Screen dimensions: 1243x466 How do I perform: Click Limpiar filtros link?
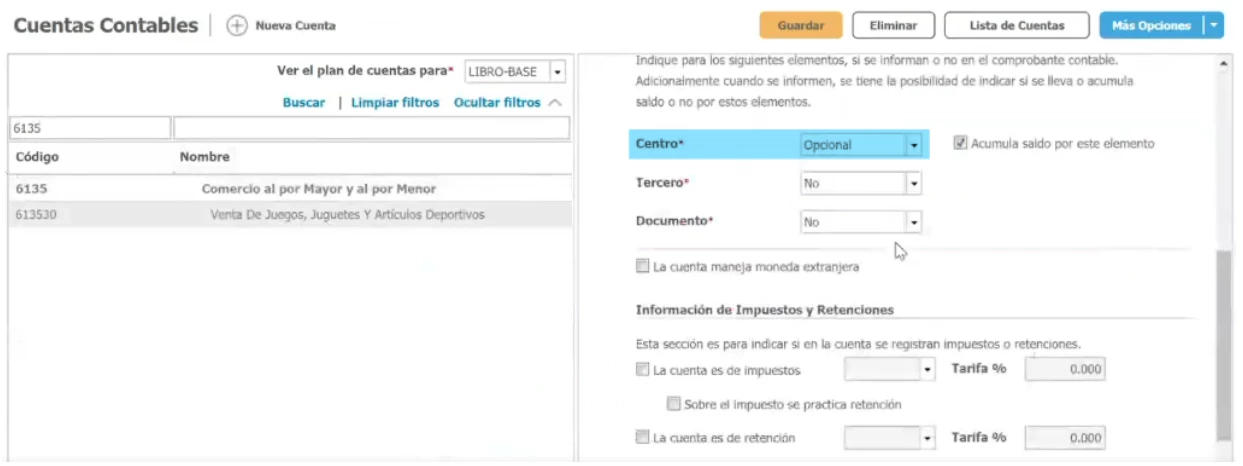click(395, 103)
